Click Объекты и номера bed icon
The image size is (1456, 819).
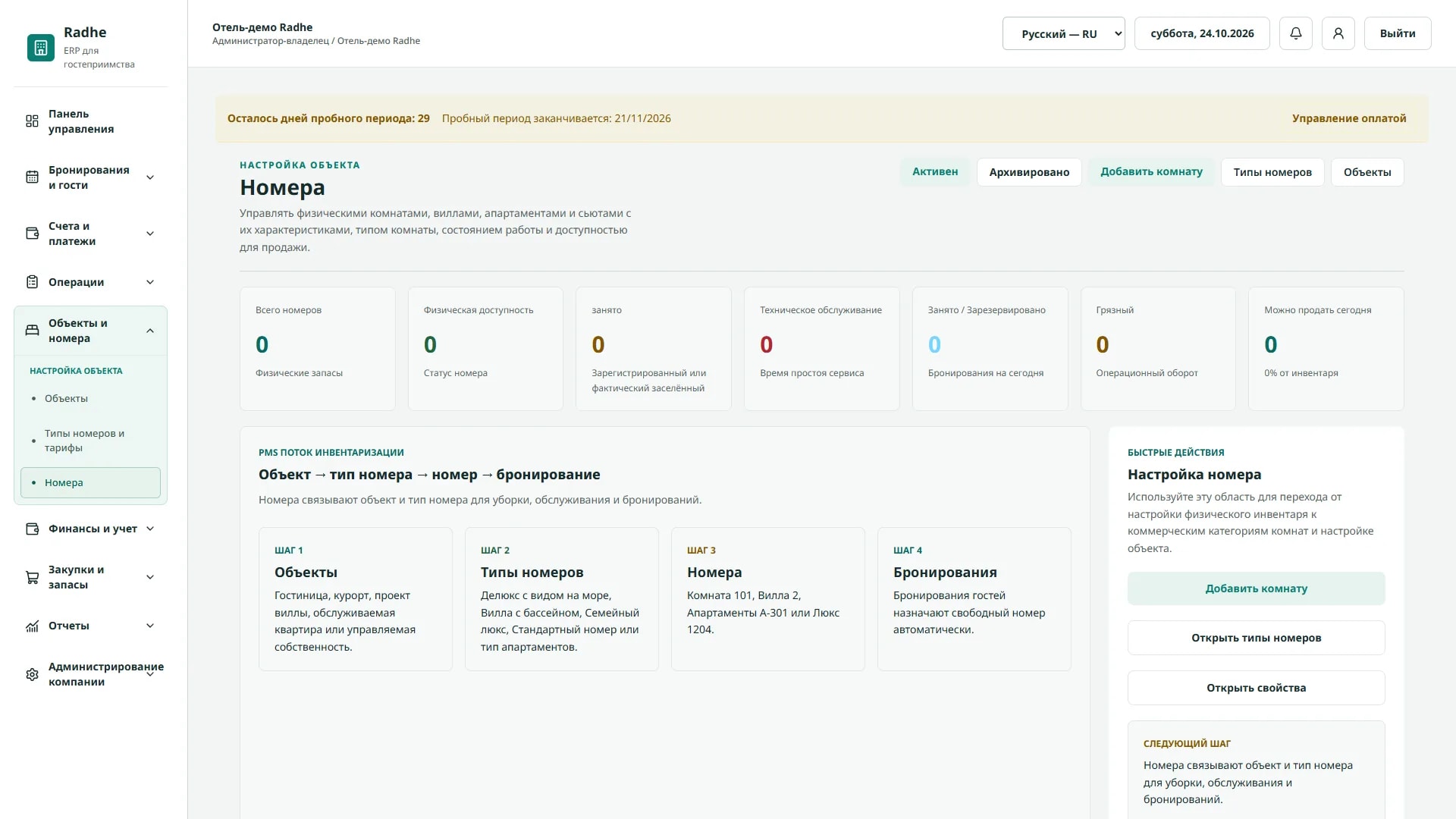point(32,331)
